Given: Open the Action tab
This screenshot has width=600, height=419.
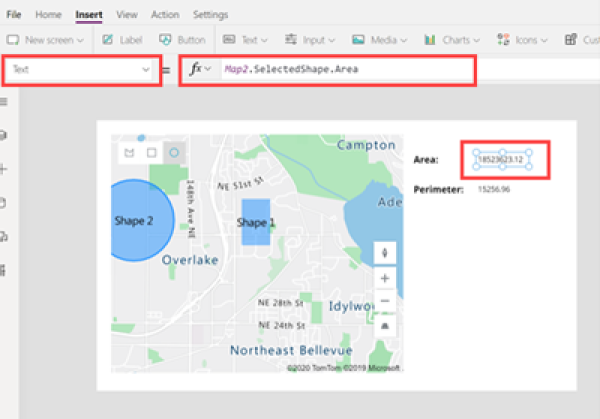Looking at the screenshot, I should click(x=165, y=15).
